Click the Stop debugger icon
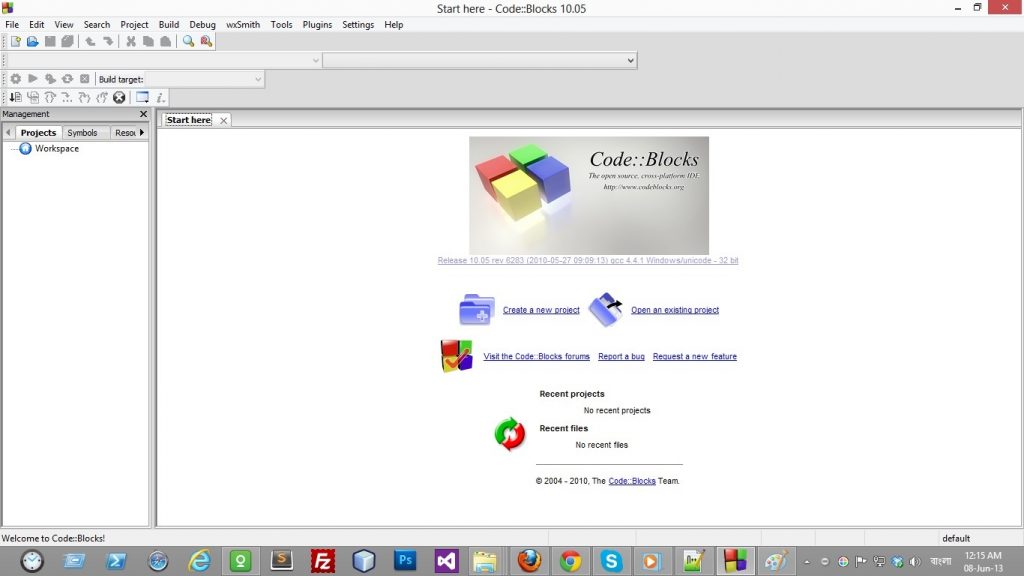The image size is (1024, 576). (118, 97)
